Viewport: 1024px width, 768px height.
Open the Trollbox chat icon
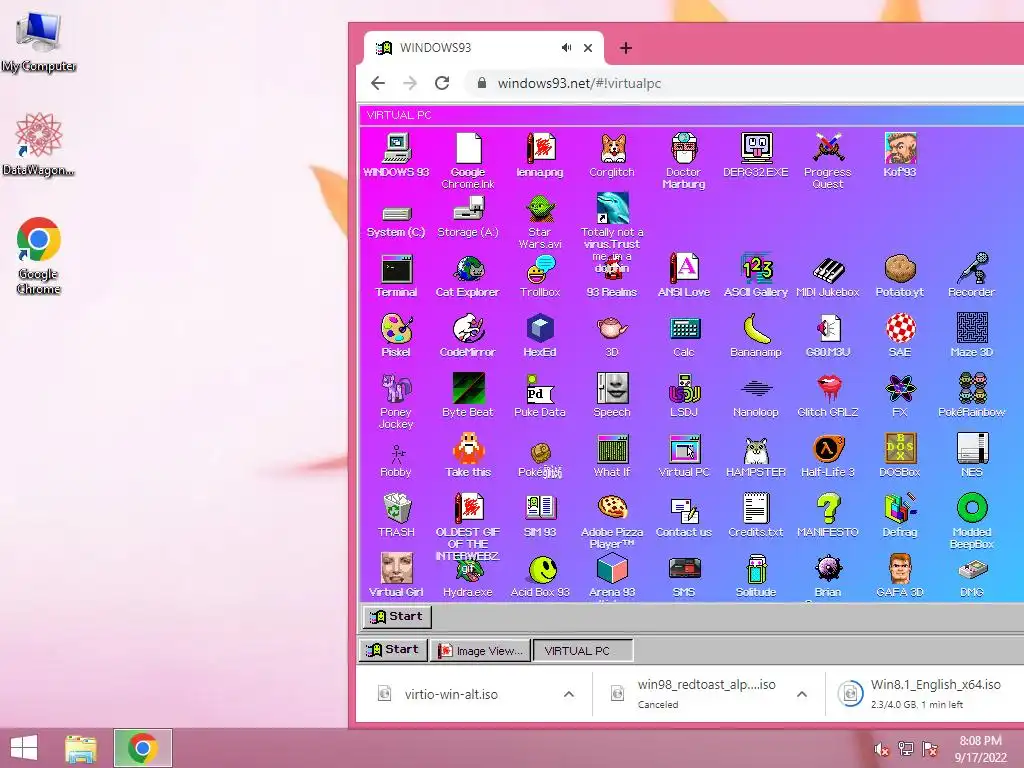pyautogui.click(x=540, y=275)
